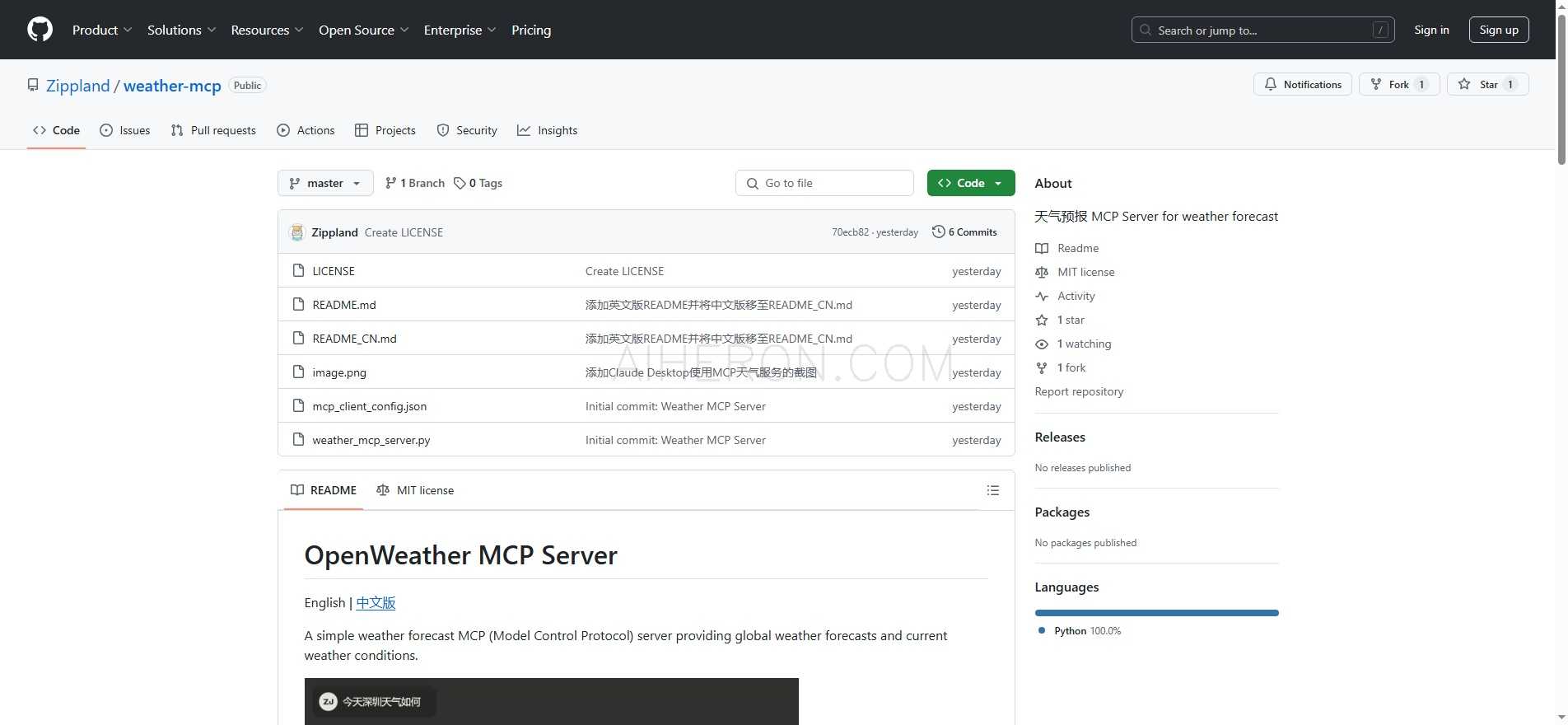Open the 70ecb82 commit hash link

(850, 232)
